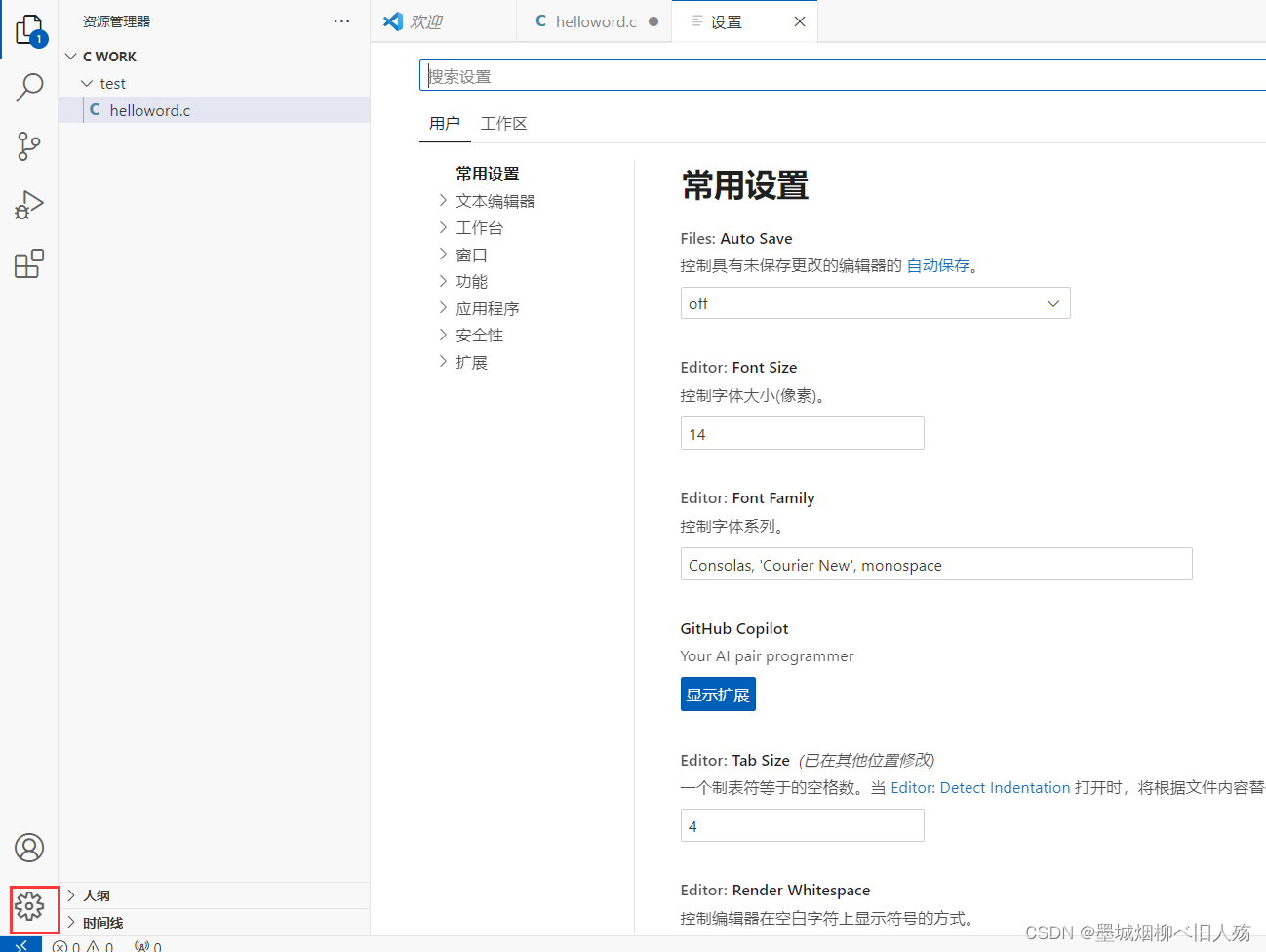Click the Editor: Font Family setting title
This screenshot has width=1266, height=952.
pyautogui.click(x=748, y=497)
